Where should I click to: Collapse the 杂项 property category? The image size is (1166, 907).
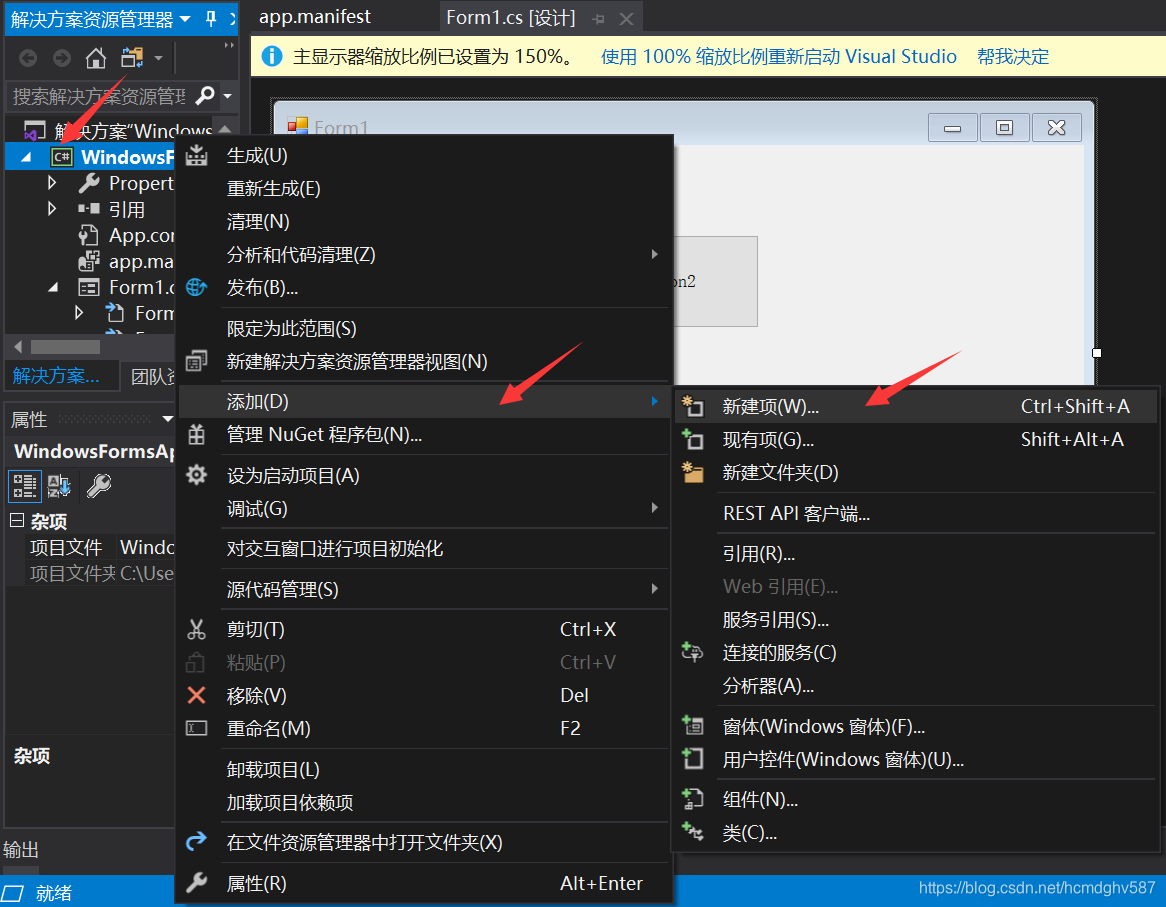[x=16, y=520]
